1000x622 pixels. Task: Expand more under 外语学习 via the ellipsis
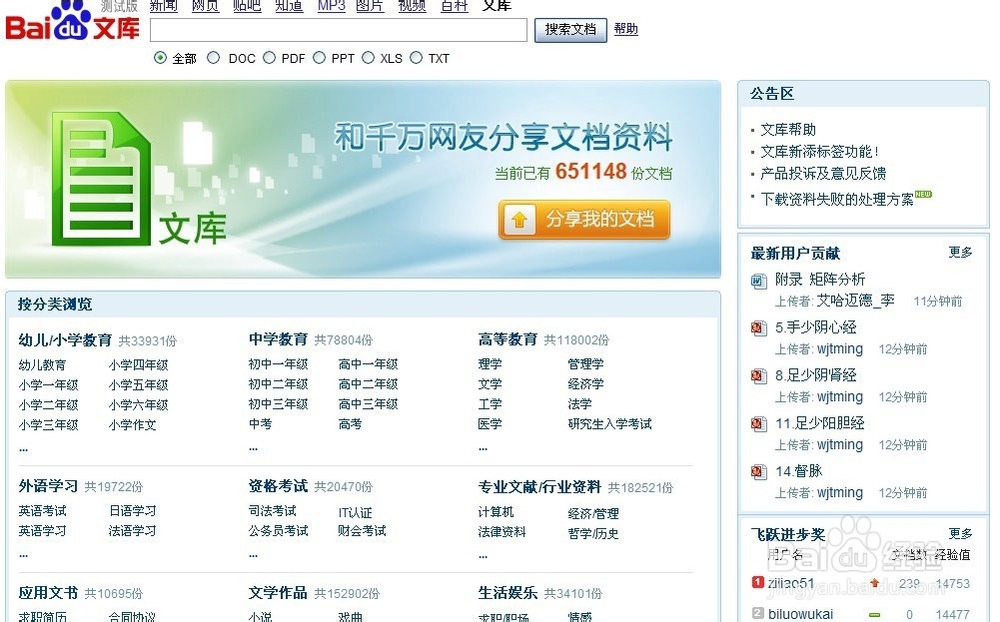pos(24,556)
